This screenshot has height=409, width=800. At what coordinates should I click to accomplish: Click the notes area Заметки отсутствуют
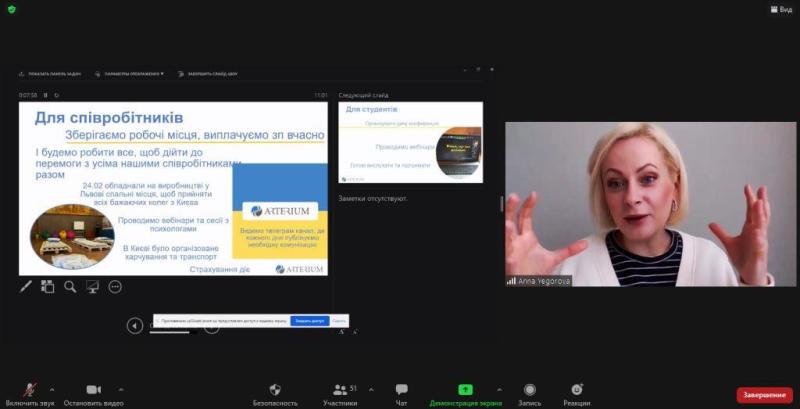point(373,198)
